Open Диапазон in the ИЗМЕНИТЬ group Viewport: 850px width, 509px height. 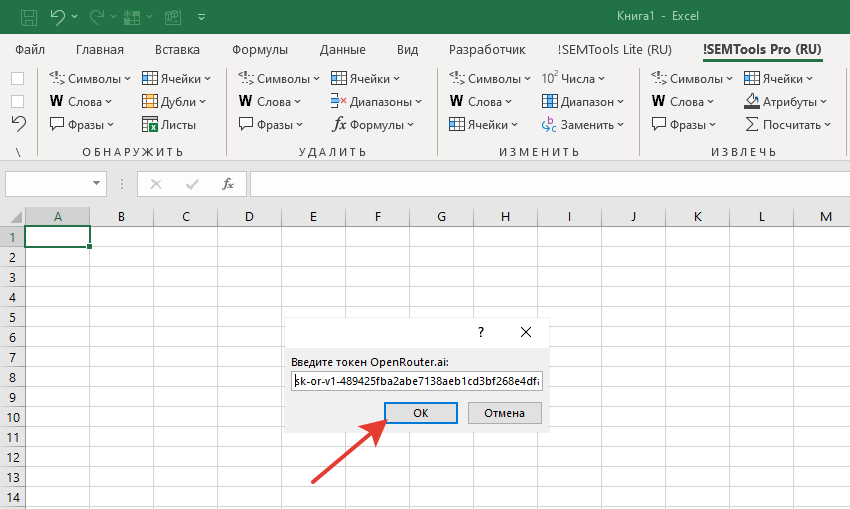pyautogui.click(x=583, y=101)
